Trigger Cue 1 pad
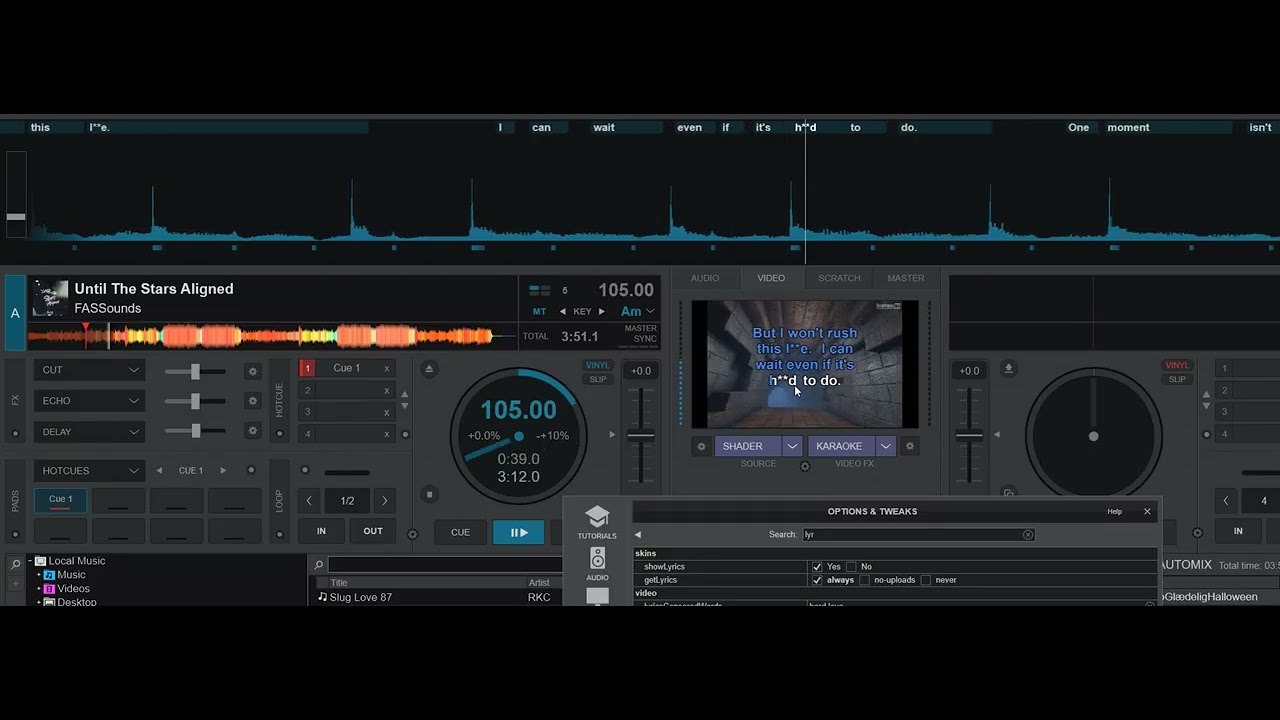This screenshot has width=1280, height=720. coord(61,499)
